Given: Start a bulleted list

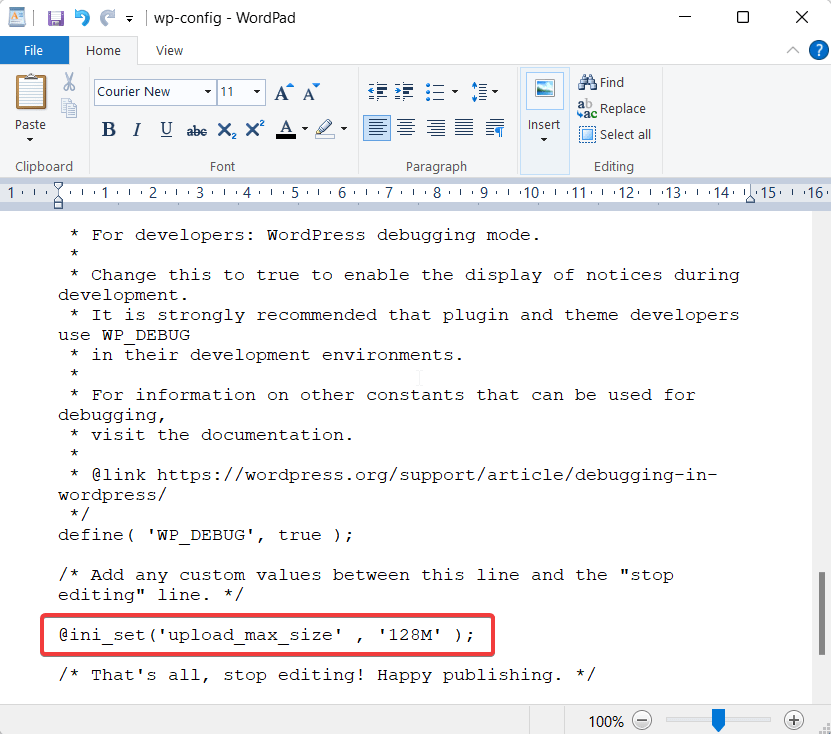Looking at the screenshot, I should pos(435,92).
